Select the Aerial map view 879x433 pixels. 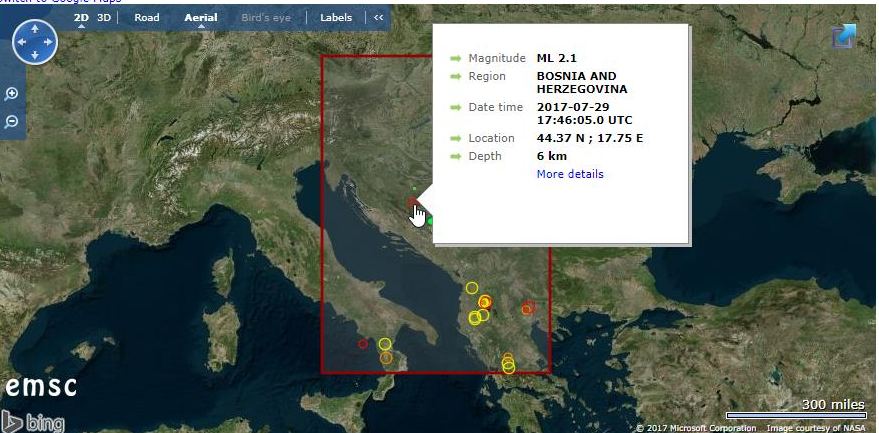coord(201,17)
